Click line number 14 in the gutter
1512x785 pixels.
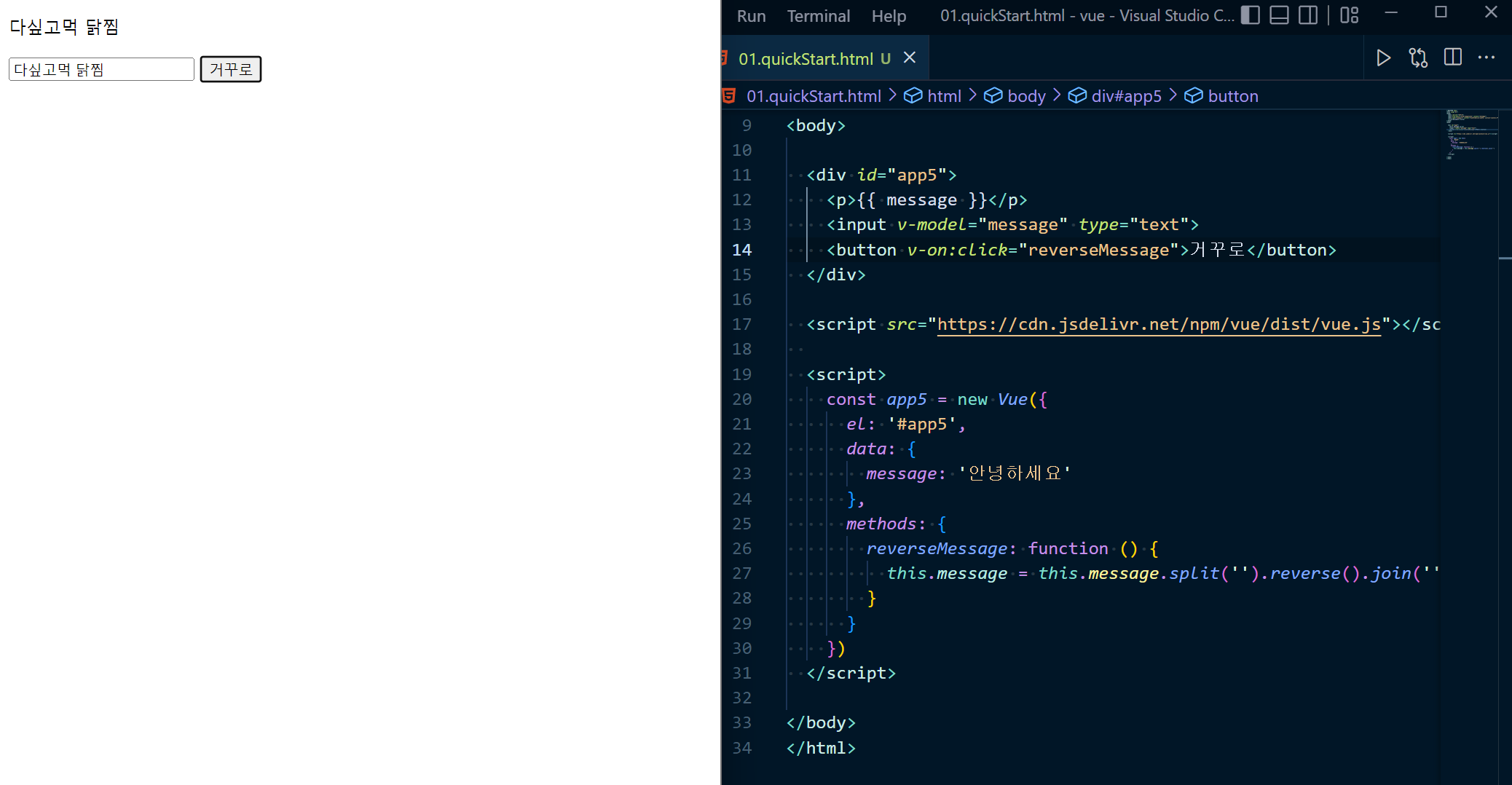pos(741,250)
